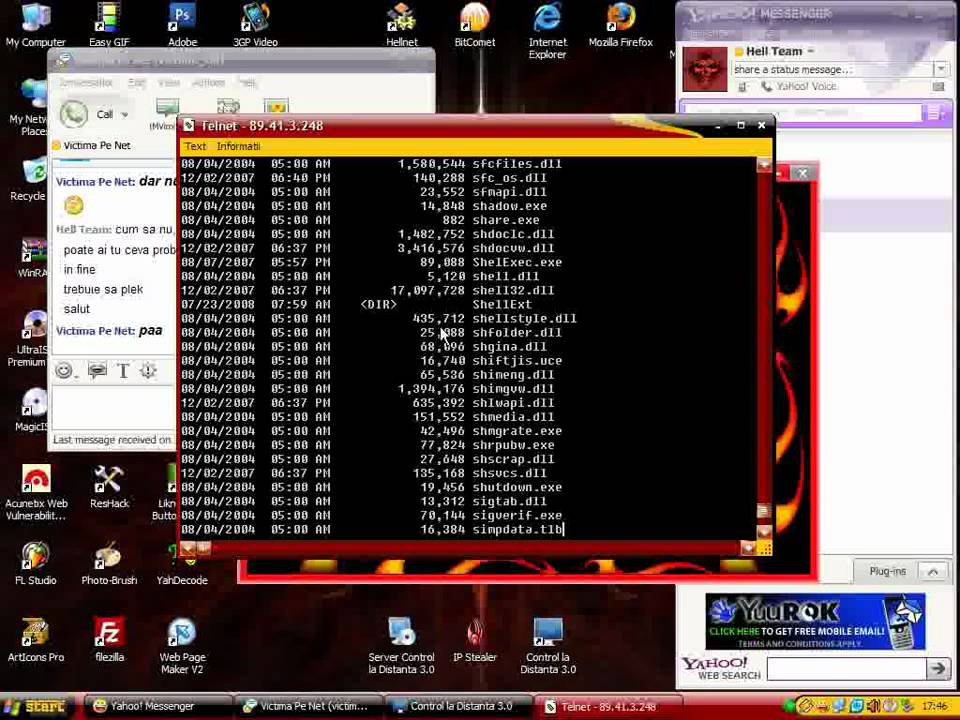Open the Informatii menu in Telnet window
Screen dimensions: 960x720
coord(238,146)
